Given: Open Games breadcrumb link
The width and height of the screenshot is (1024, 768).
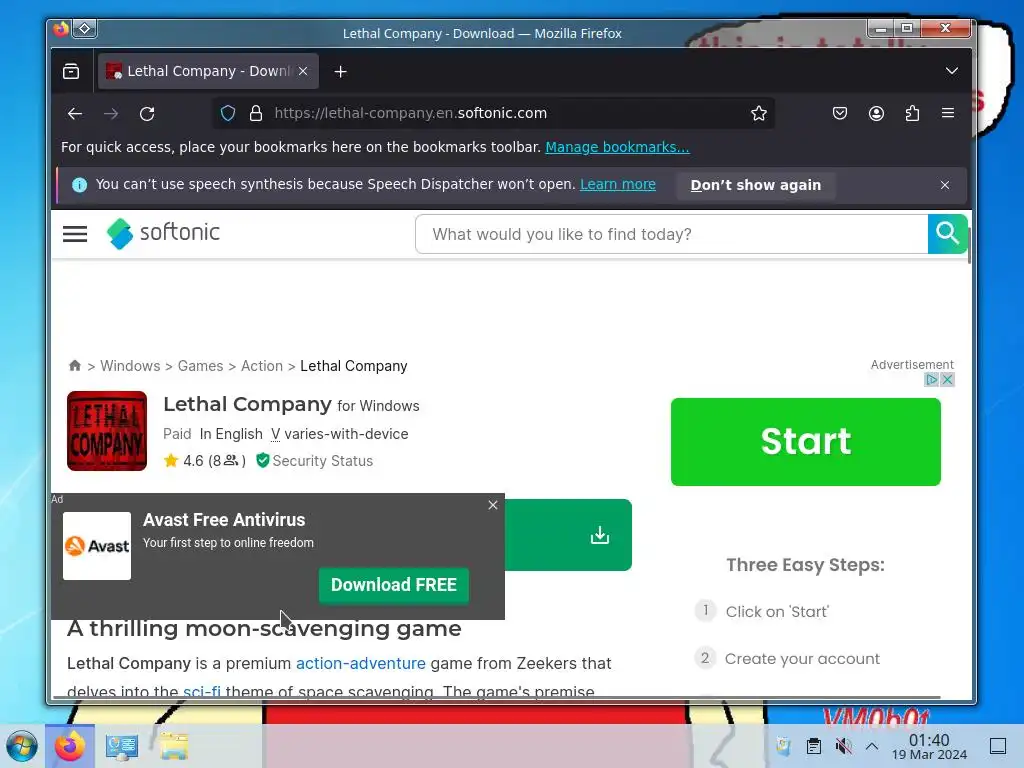Looking at the screenshot, I should tap(200, 366).
